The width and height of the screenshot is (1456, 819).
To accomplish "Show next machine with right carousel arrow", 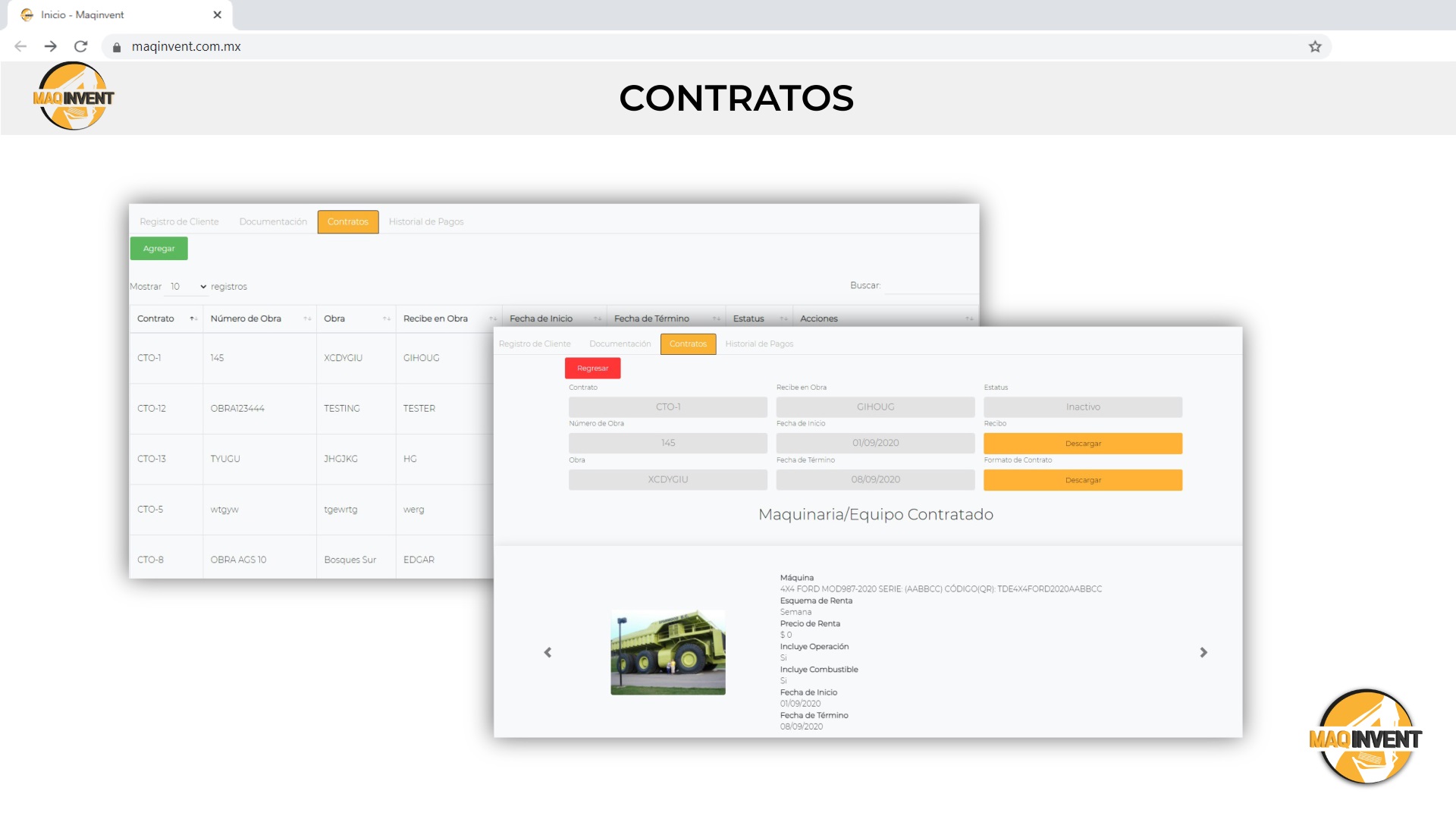I will 1203,652.
